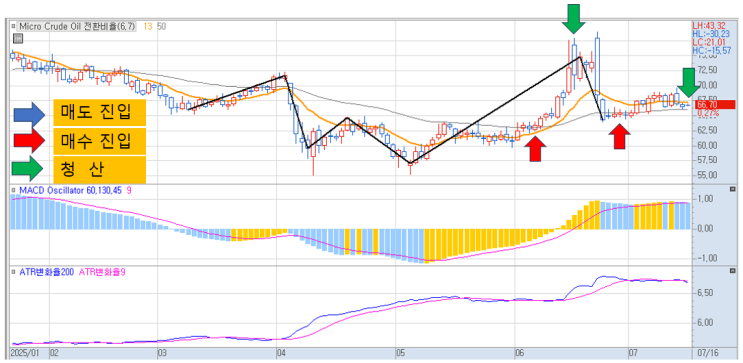
Task: Click the 6,00 ATR axis value
Action: 707,323
